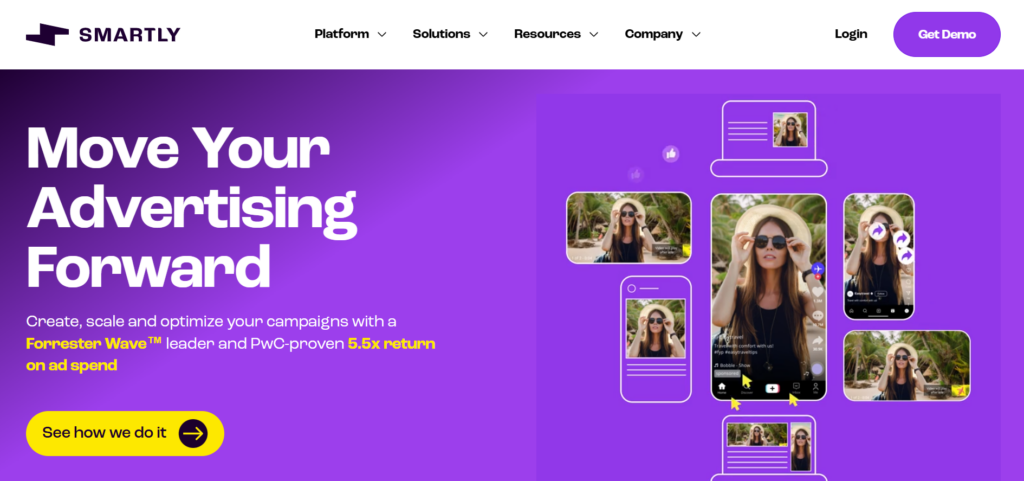Click the arrow icon in the yellow button
Screen dimensions: 1024x481
[193, 433]
